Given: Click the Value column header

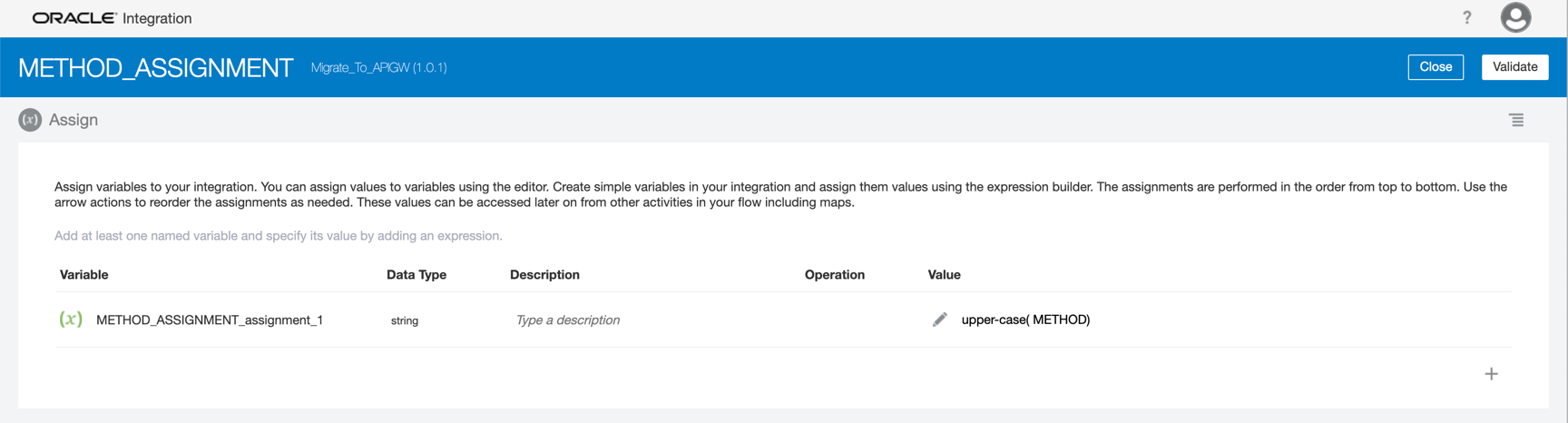Looking at the screenshot, I should [944, 275].
